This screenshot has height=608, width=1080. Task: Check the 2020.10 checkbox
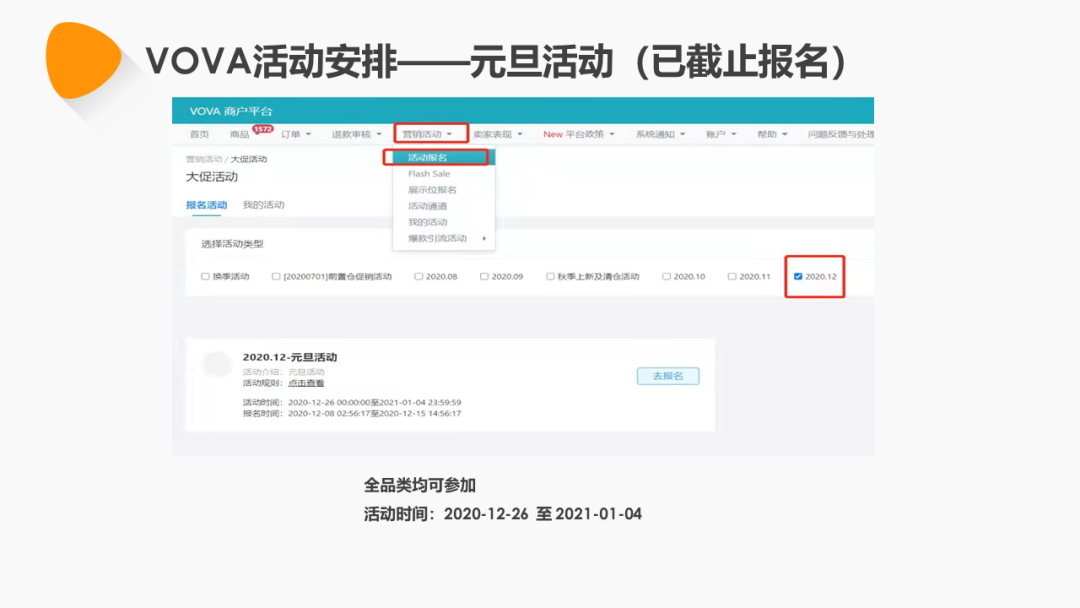666,277
